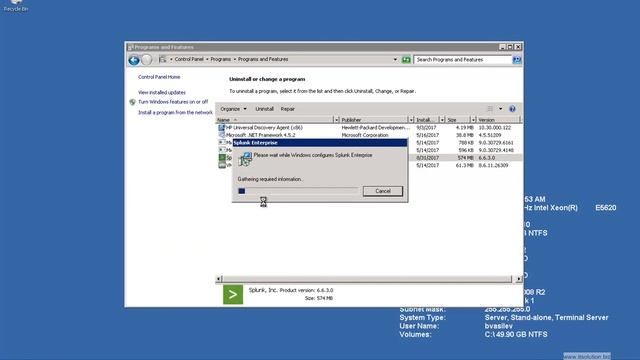640x360 pixels.
Task: Refresh the Programs and Features list
Action: [406, 60]
